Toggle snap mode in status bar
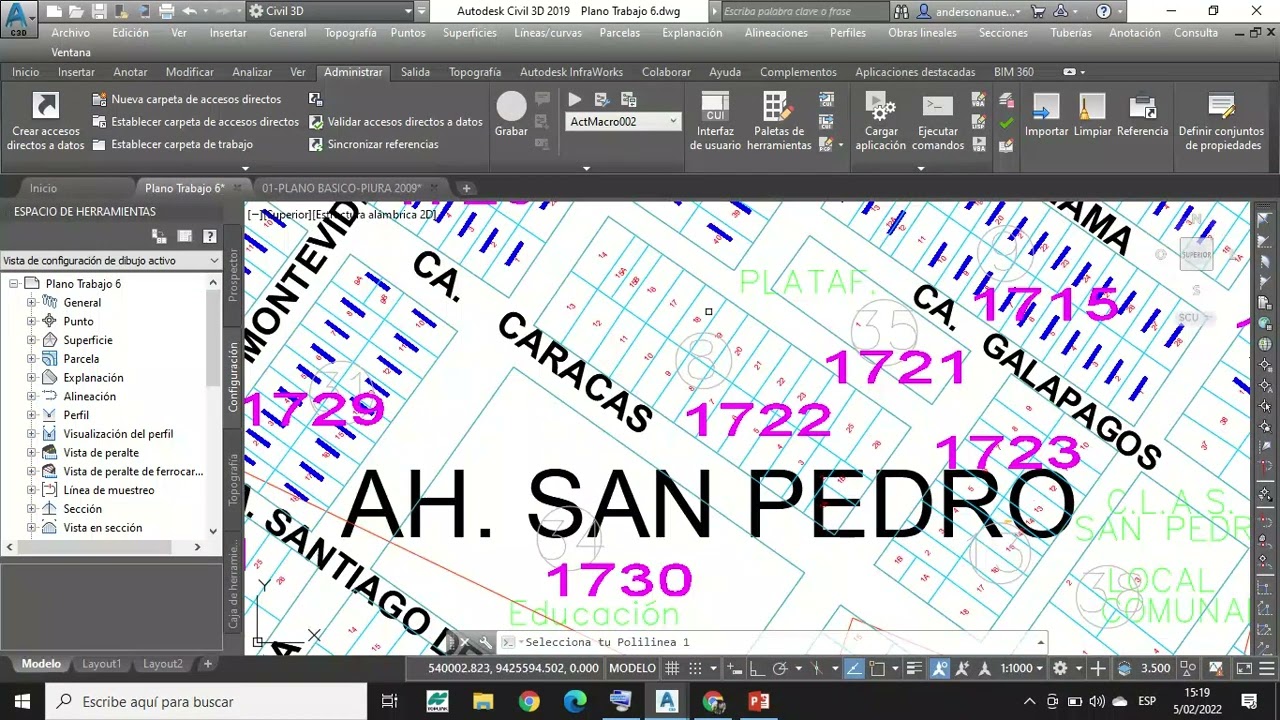 point(693,668)
